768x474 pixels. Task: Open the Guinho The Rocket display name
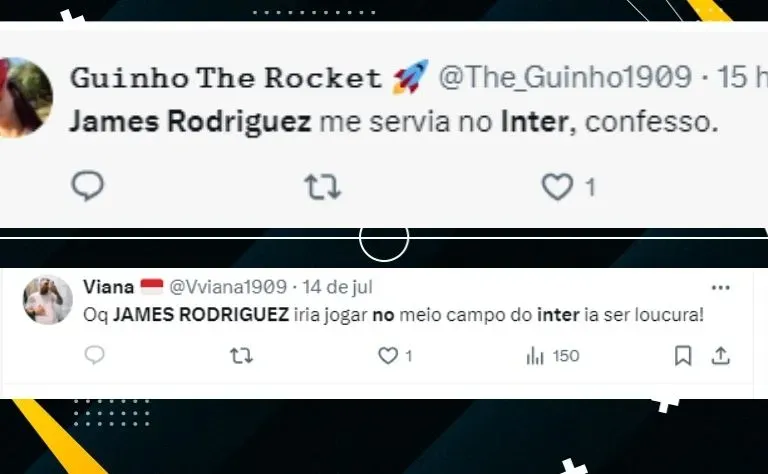click(226, 78)
